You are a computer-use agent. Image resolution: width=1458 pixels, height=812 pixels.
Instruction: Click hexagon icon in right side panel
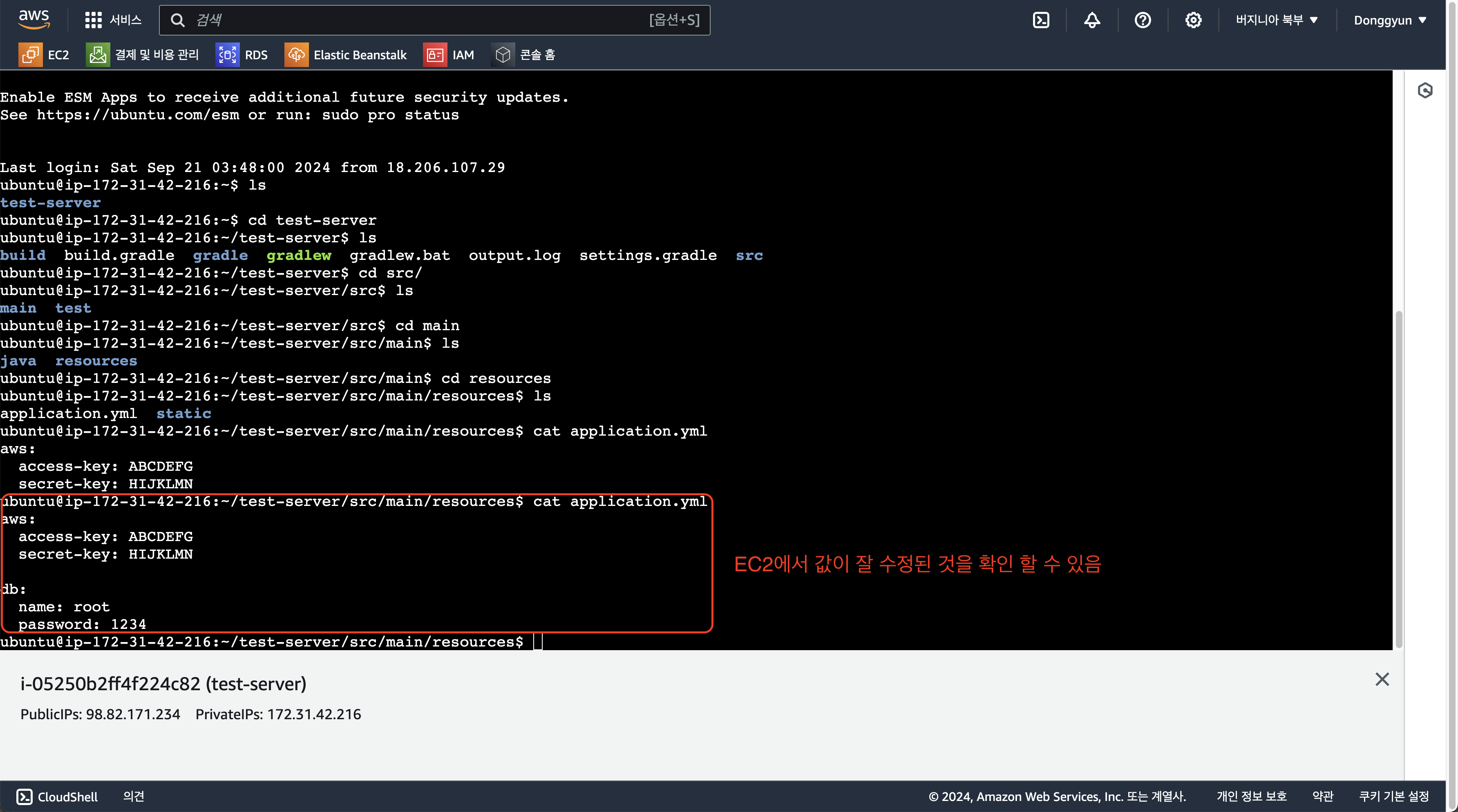[1424, 91]
